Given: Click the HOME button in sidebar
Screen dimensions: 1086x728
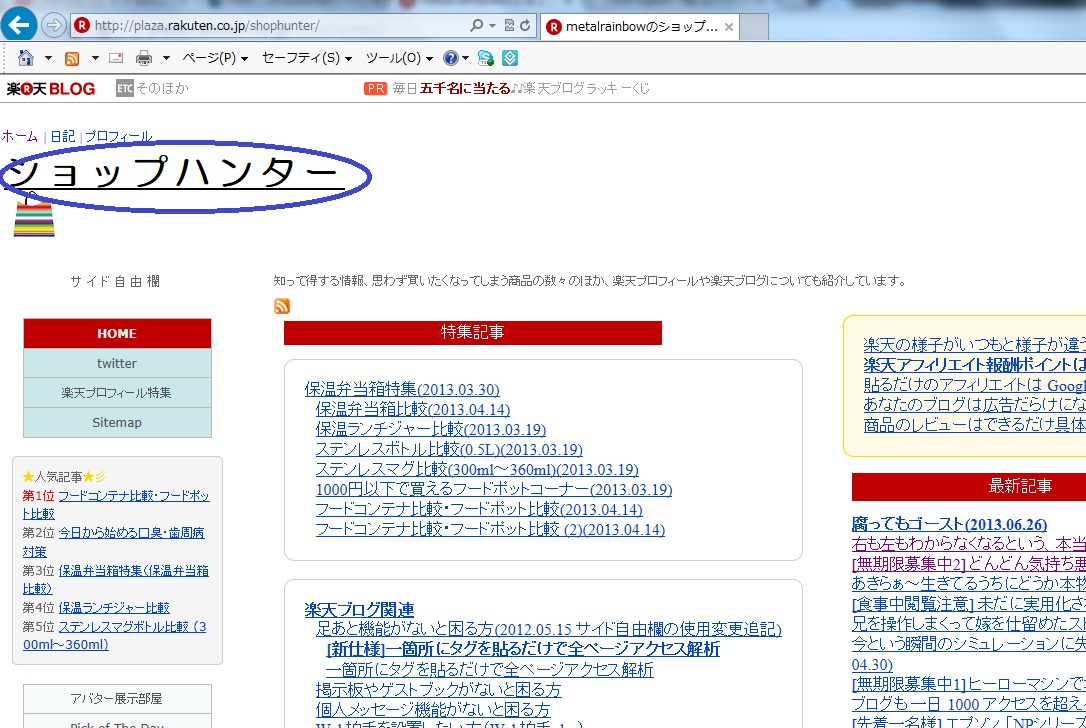Looking at the screenshot, I should [117, 333].
